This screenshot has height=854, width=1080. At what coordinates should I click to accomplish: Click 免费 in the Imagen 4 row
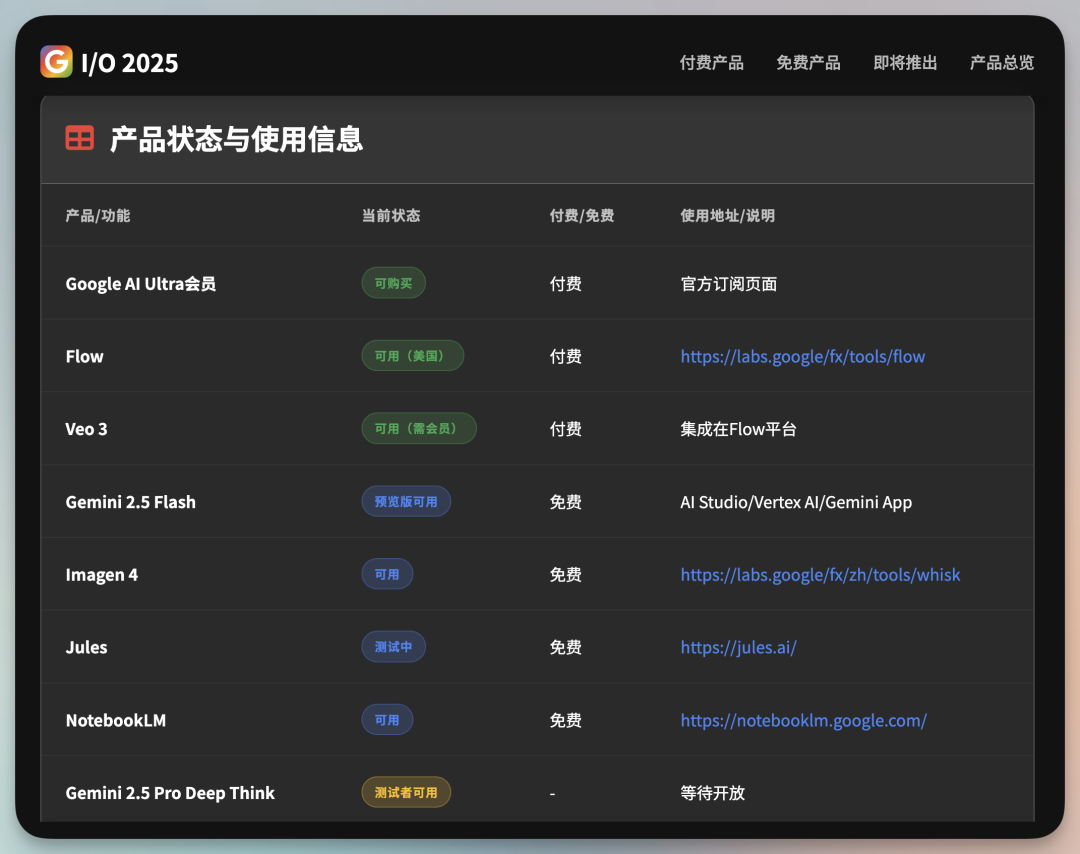565,575
